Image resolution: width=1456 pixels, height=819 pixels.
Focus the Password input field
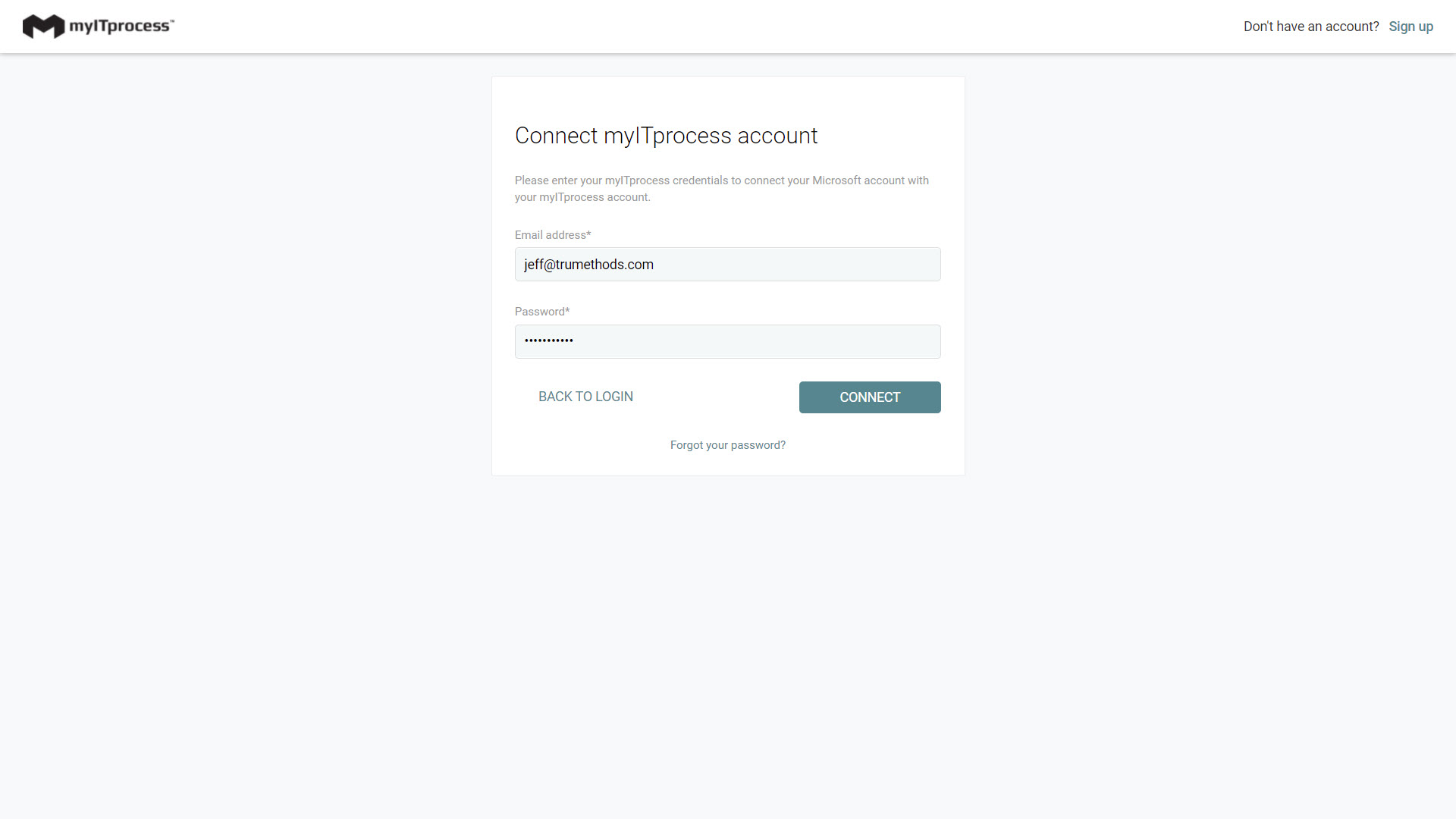pos(727,341)
